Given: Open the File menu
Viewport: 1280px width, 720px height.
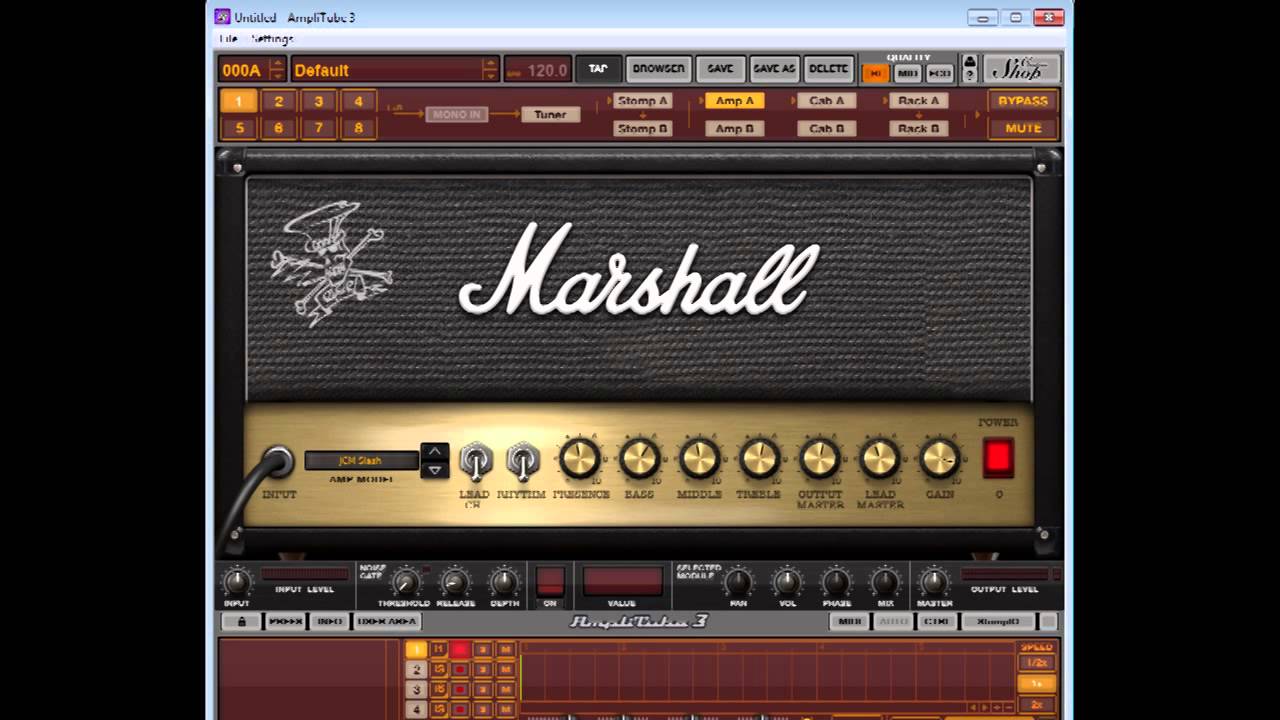Looking at the screenshot, I should coord(228,38).
